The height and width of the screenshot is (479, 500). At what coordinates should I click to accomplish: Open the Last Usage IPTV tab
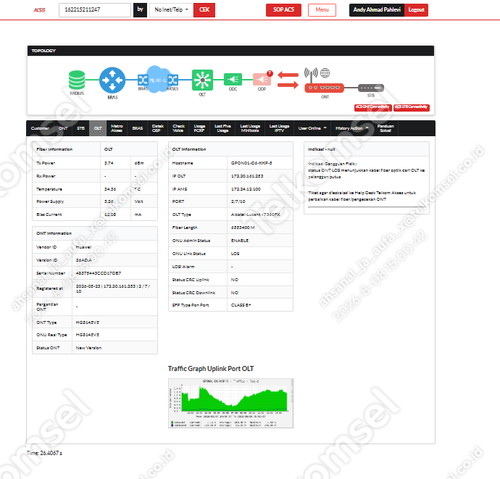click(x=279, y=128)
